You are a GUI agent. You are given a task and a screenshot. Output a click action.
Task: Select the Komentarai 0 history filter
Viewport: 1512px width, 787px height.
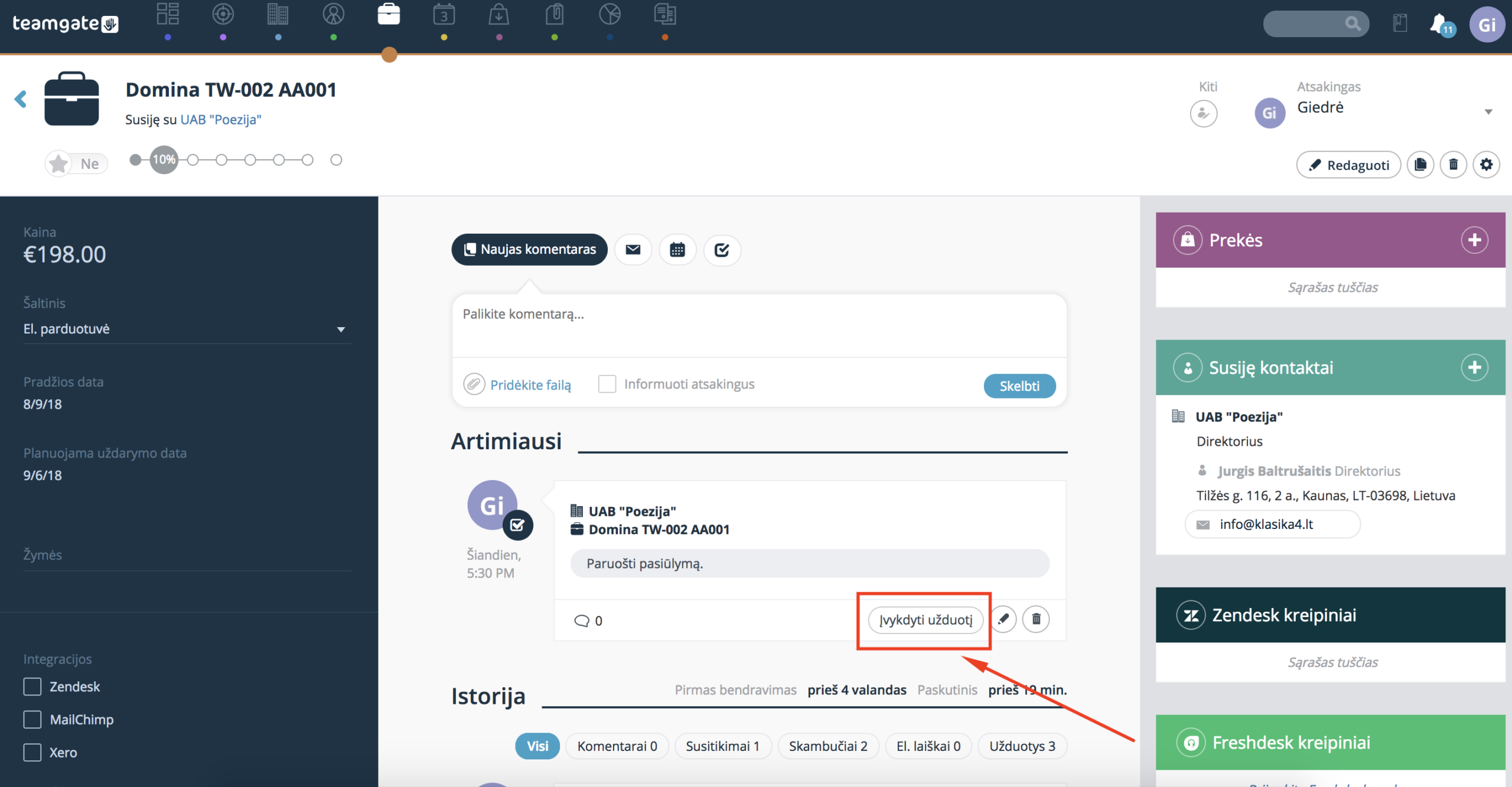pyautogui.click(x=617, y=746)
